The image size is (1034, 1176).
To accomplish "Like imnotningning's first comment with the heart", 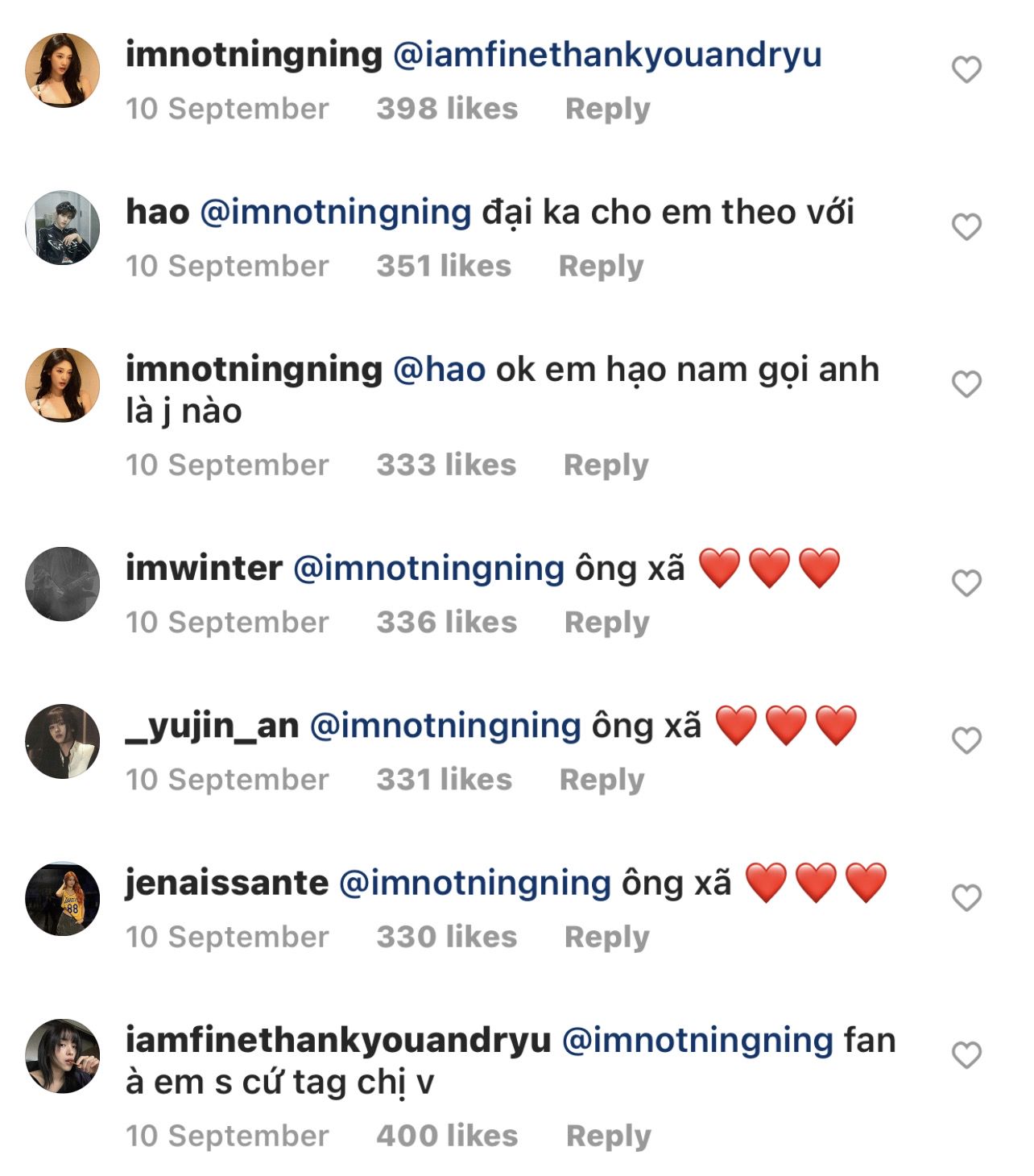I will point(966,70).
